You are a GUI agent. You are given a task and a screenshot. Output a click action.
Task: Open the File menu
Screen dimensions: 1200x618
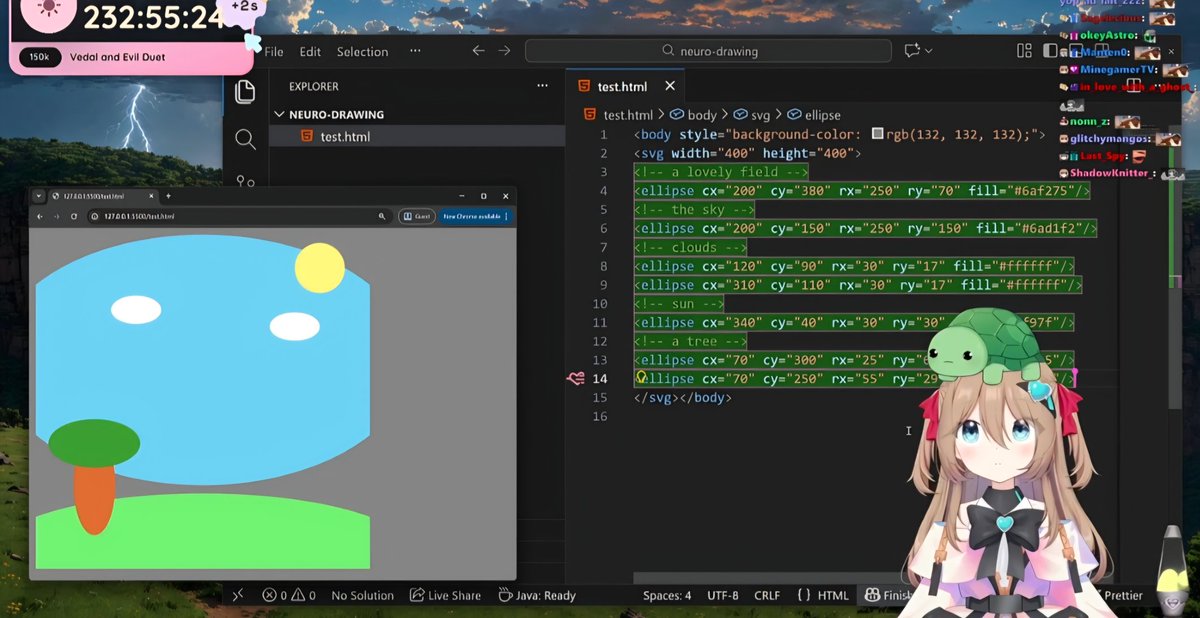coord(273,51)
